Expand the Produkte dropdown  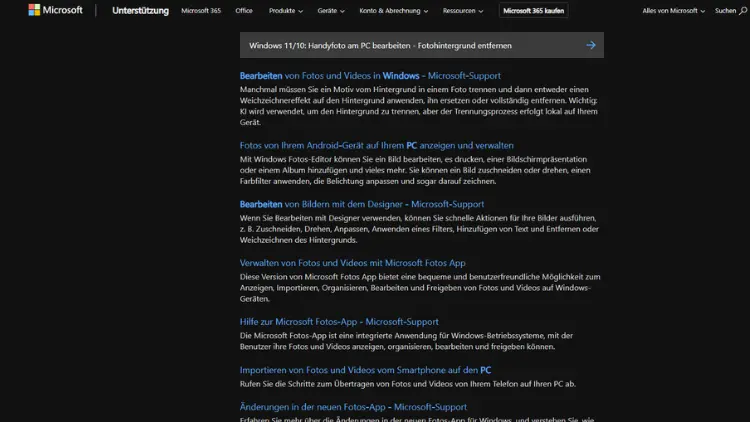286,11
